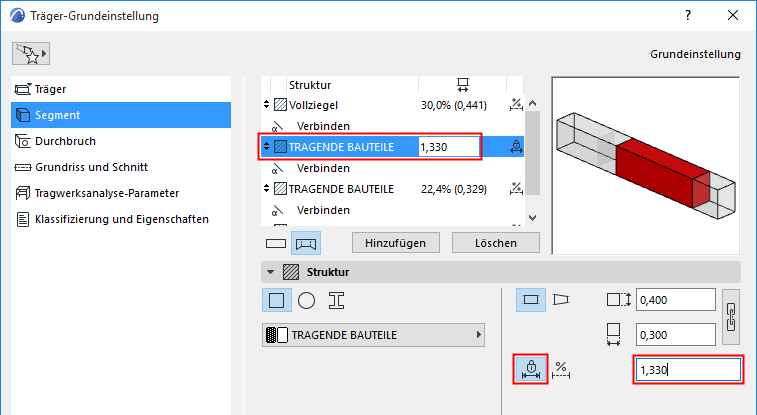
Task: Select the single-segment beam toggle
Action: 277,243
